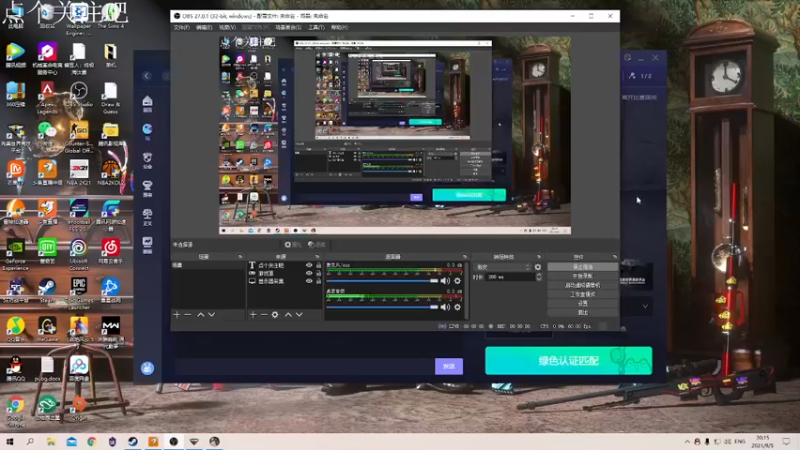Expand chevron in the right panel behind OBS
Viewport: 800px width, 450px height.
(x=645, y=306)
